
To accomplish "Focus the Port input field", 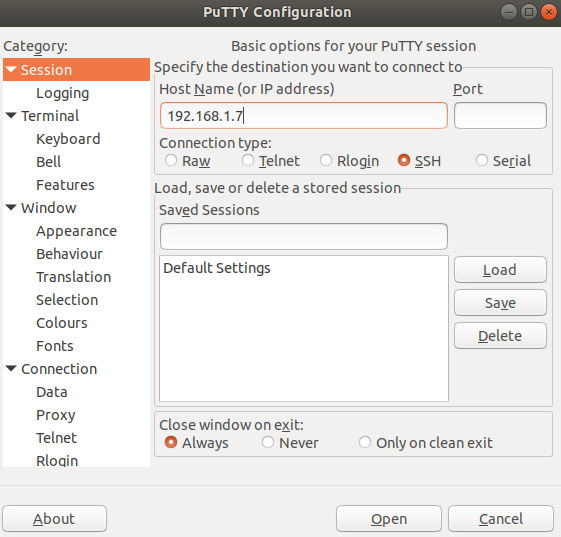I will pos(500,116).
